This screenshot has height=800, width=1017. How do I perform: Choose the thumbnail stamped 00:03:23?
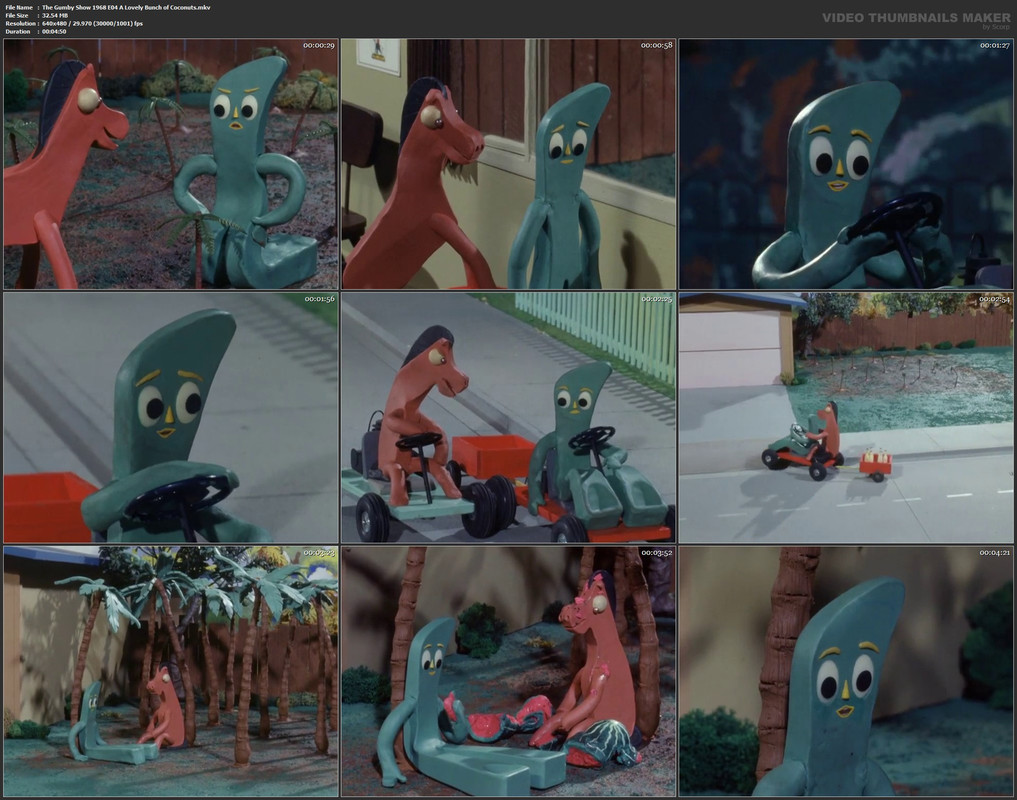171,671
